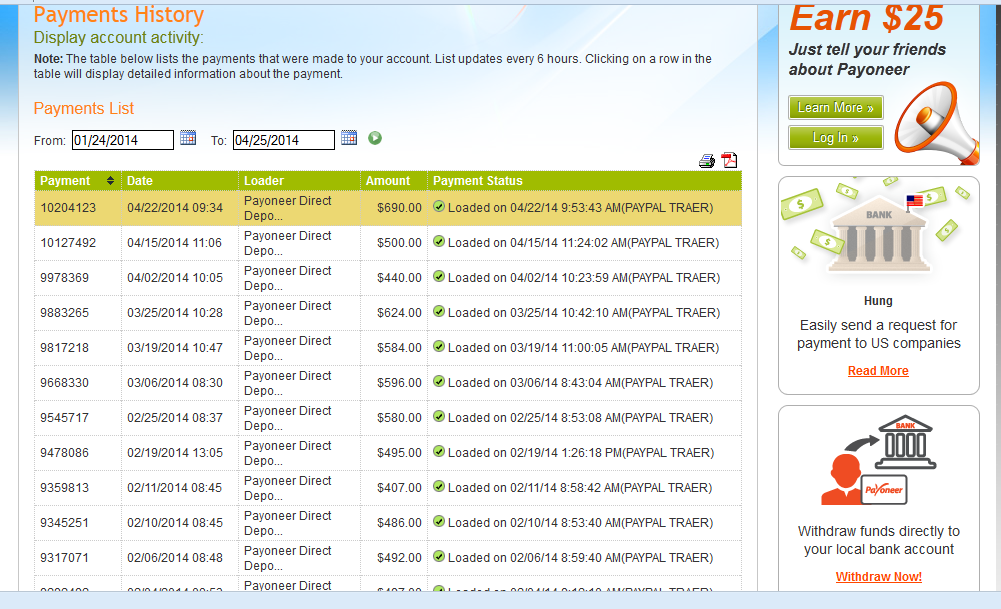Screen dimensions: 1001x609
Task: Select payment ID 10204123
Action: click(68, 207)
